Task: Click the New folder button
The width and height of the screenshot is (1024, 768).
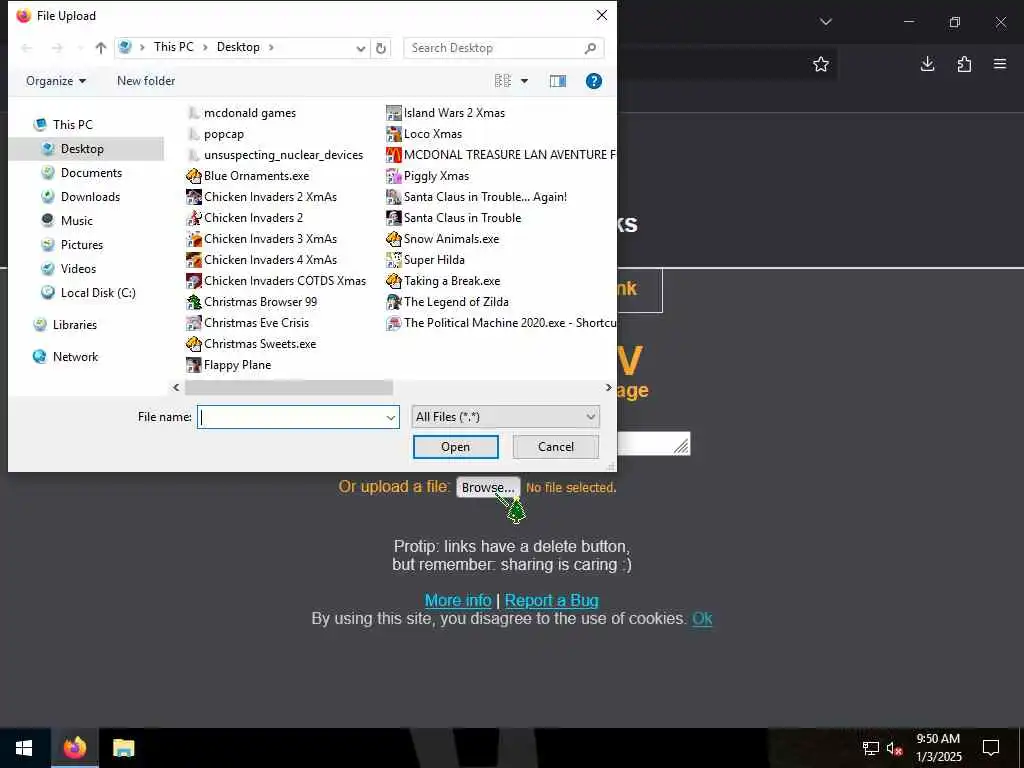Action: click(x=146, y=81)
